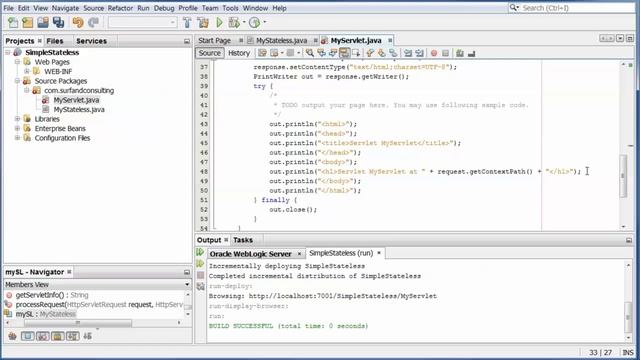
Task: Expand the Enterprise Beans node
Action: pos(18,128)
